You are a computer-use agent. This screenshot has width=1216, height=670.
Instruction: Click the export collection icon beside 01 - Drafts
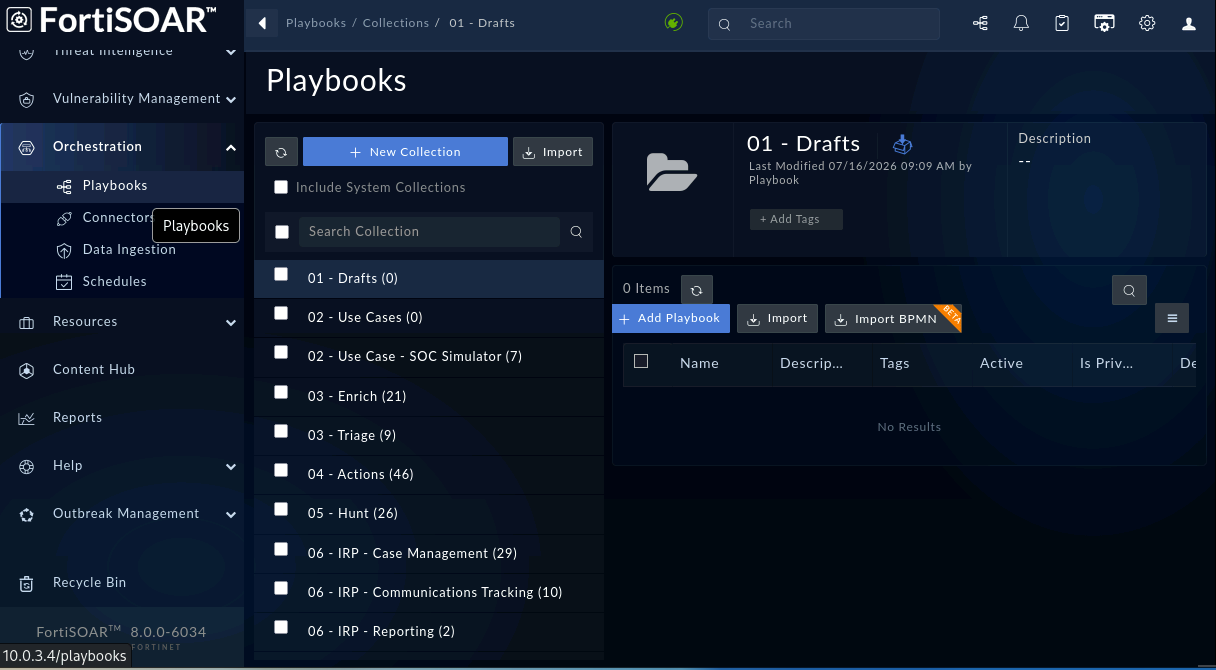tap(902, 145)
